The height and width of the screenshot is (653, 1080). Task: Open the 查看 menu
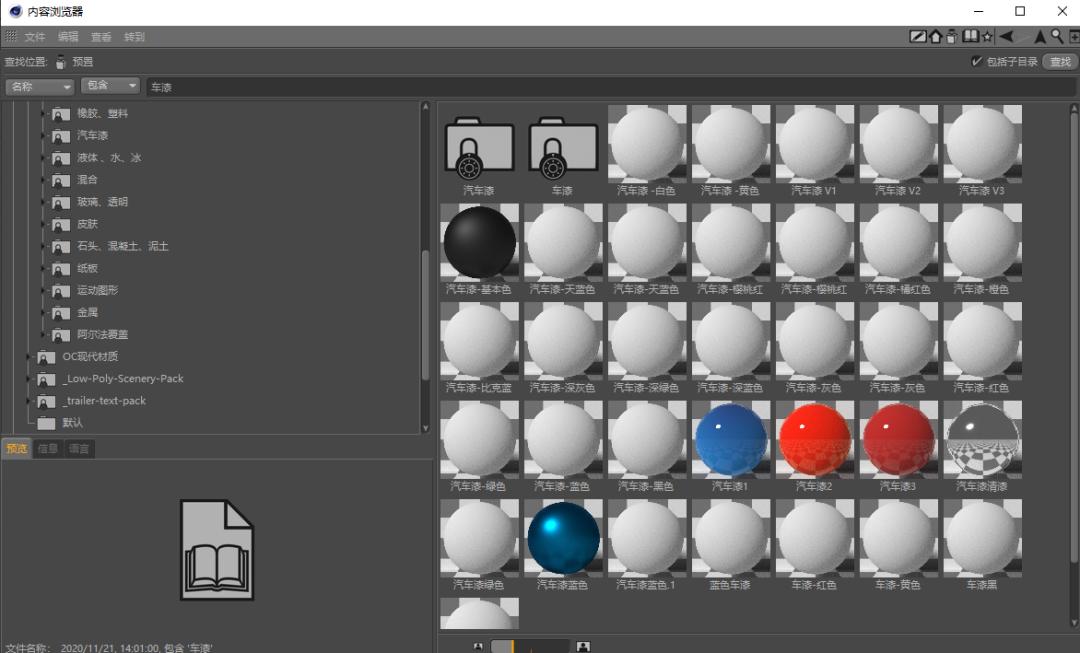coord(101,37)
